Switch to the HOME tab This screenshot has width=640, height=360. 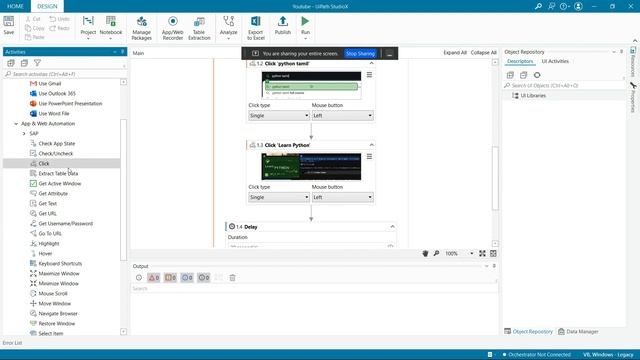pyautogui.click(x=15, y=6)
